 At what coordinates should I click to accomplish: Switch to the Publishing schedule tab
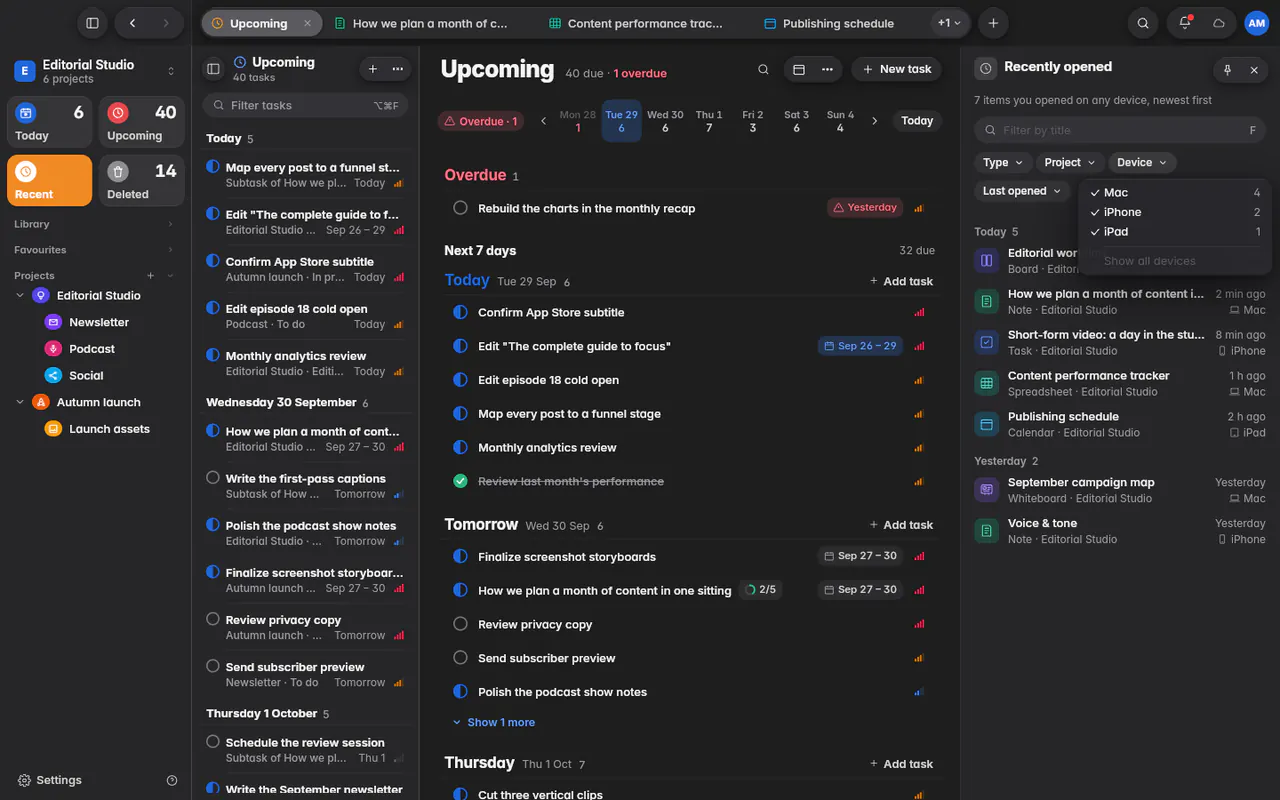pos(838,23)
